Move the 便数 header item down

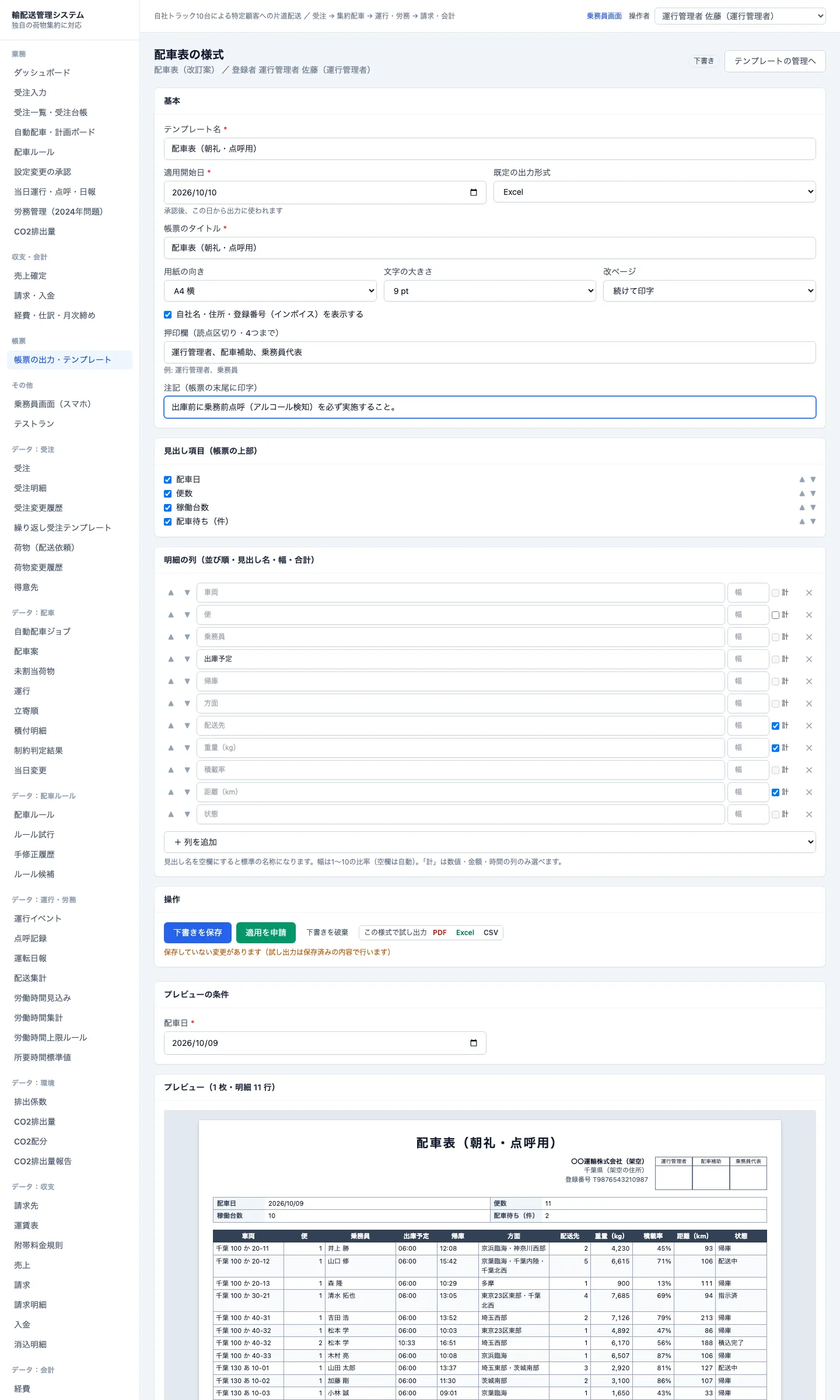(x=813, y=494)
